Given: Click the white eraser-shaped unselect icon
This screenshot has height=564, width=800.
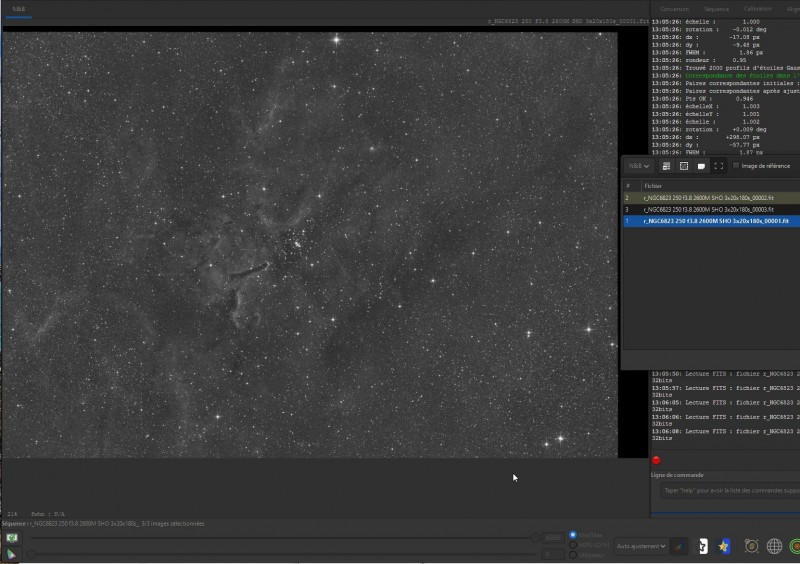Looking at the screenshot, I should point(702,166).
